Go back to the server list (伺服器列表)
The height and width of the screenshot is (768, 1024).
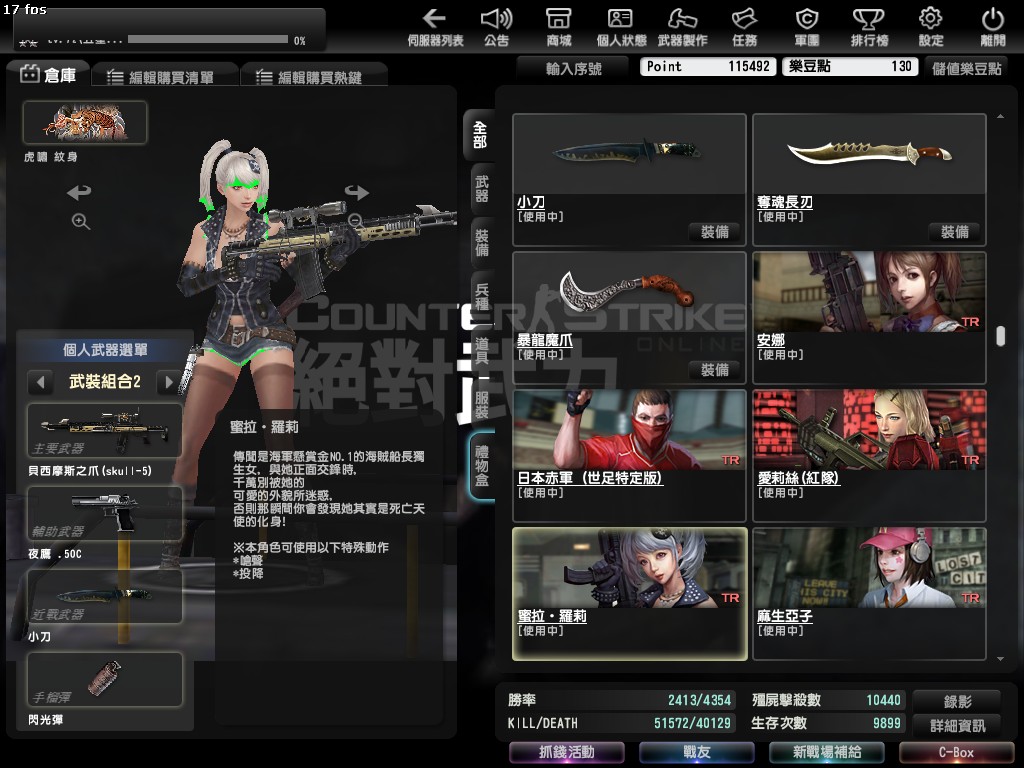[x=435, y=27]
